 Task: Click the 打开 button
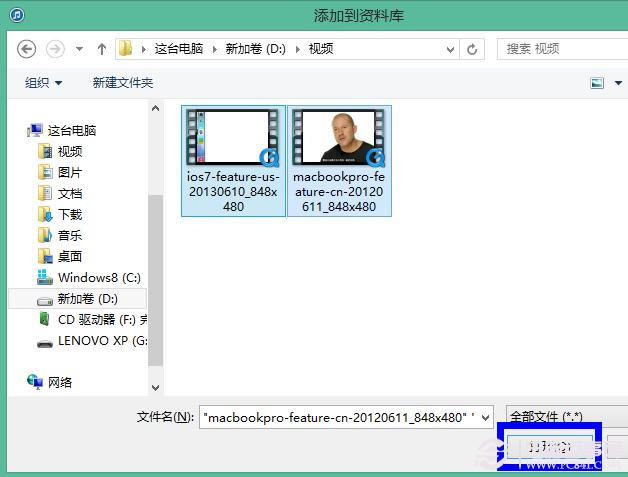point(550,447)
